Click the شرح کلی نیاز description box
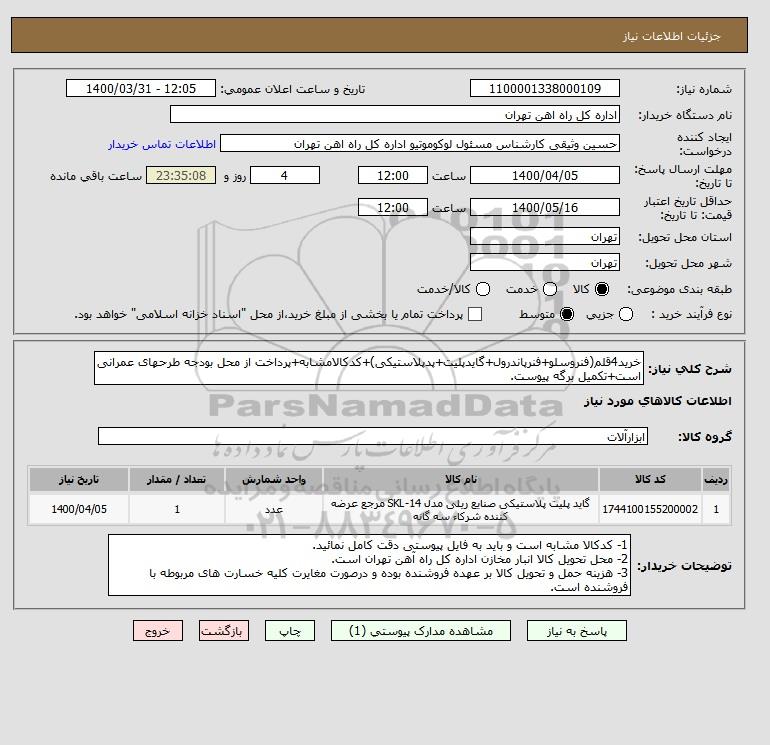This screenshot has height=745, width=770. coord(369,368)
